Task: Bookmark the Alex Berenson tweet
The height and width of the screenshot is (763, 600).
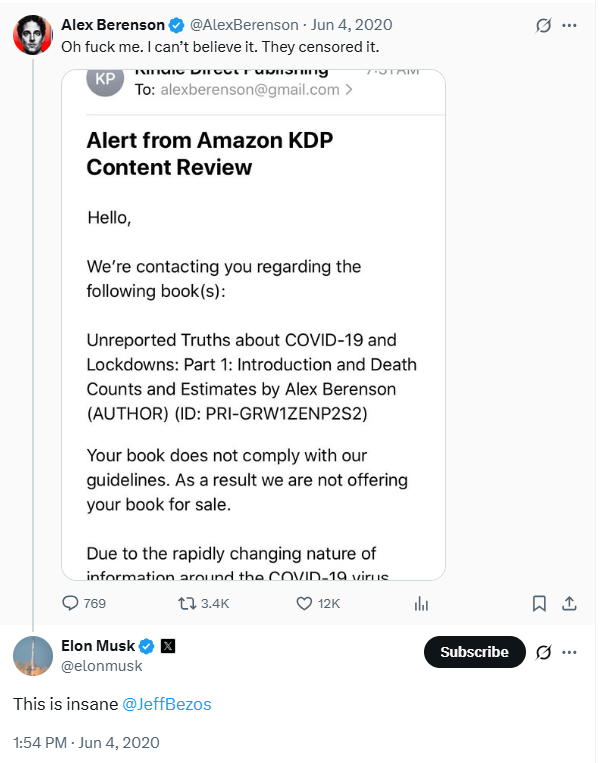Action: coord(539,603)
